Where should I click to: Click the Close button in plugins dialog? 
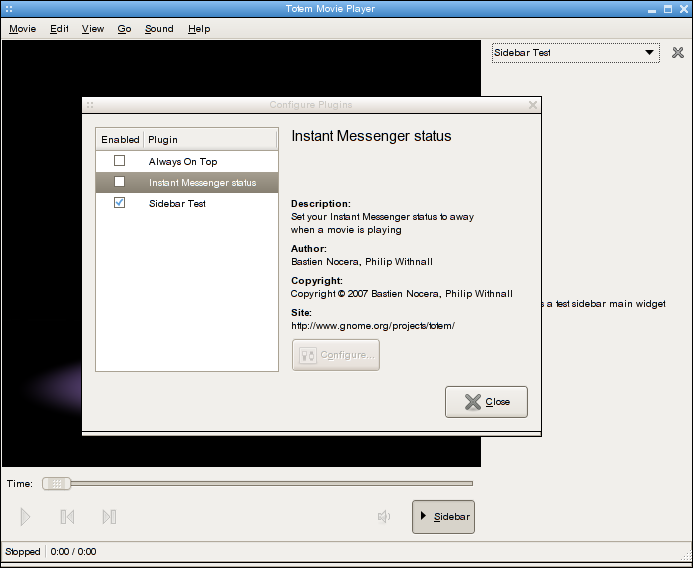coord(486,402)
